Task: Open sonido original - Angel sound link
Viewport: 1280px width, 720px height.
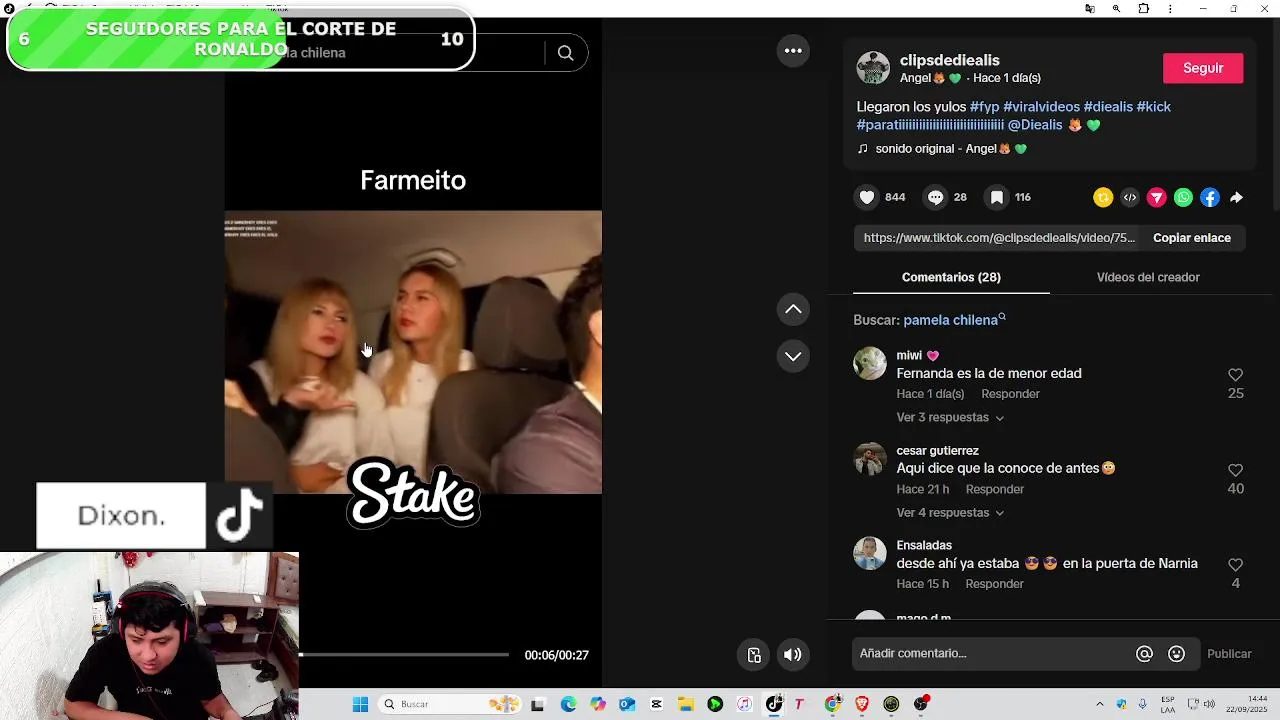Action: coord(942,149)
